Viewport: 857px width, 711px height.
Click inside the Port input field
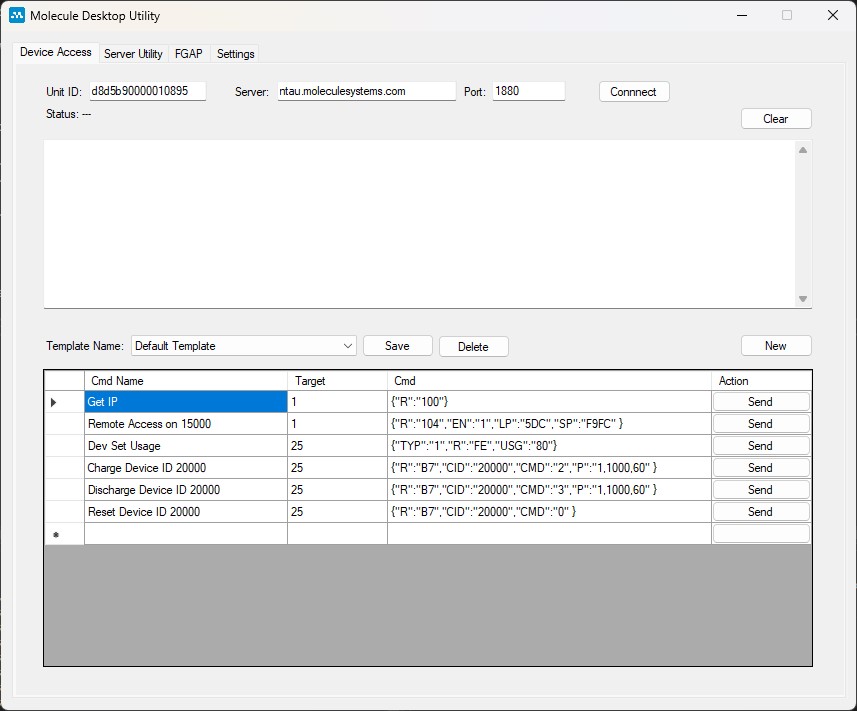[528, 90]
